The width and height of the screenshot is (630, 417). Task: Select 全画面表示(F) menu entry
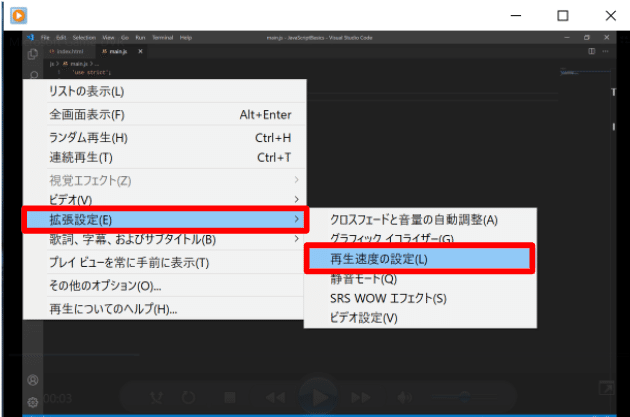165,114
